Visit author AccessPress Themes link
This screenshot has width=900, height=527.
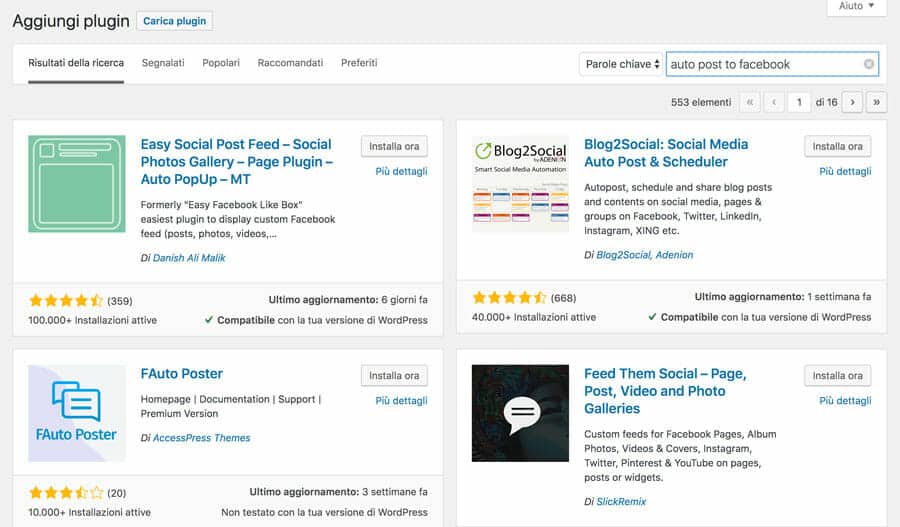tap(201, 438)
